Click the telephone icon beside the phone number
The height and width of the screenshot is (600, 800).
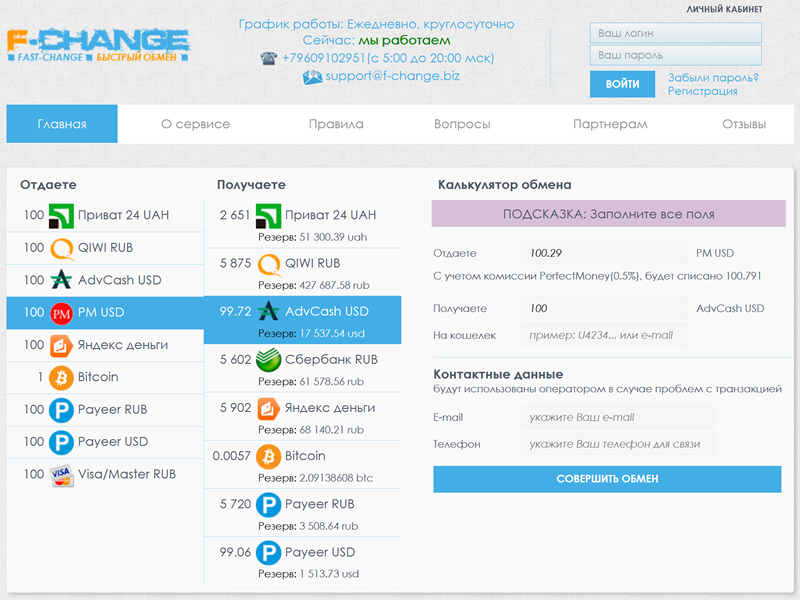pos(268,58)
